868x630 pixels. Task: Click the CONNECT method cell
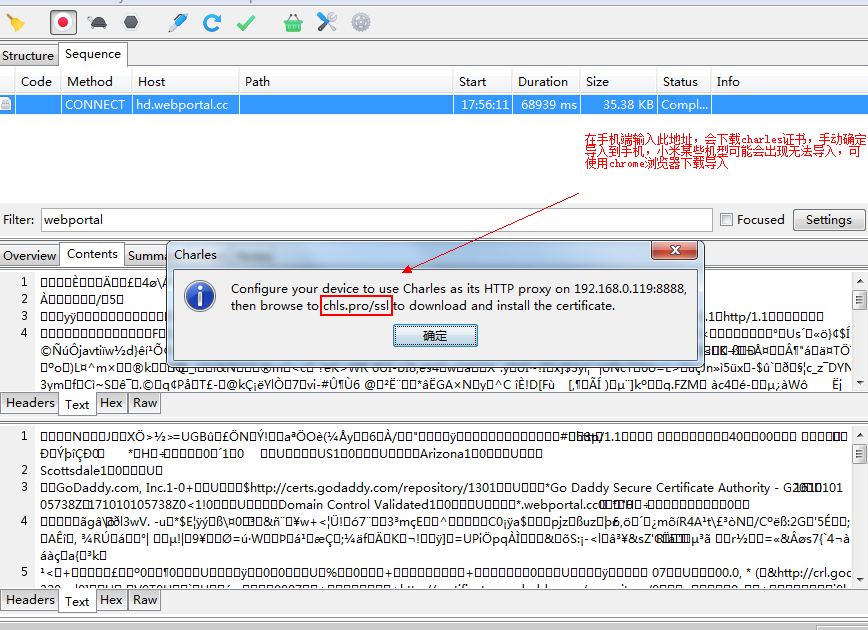click(x=95, y=105)
